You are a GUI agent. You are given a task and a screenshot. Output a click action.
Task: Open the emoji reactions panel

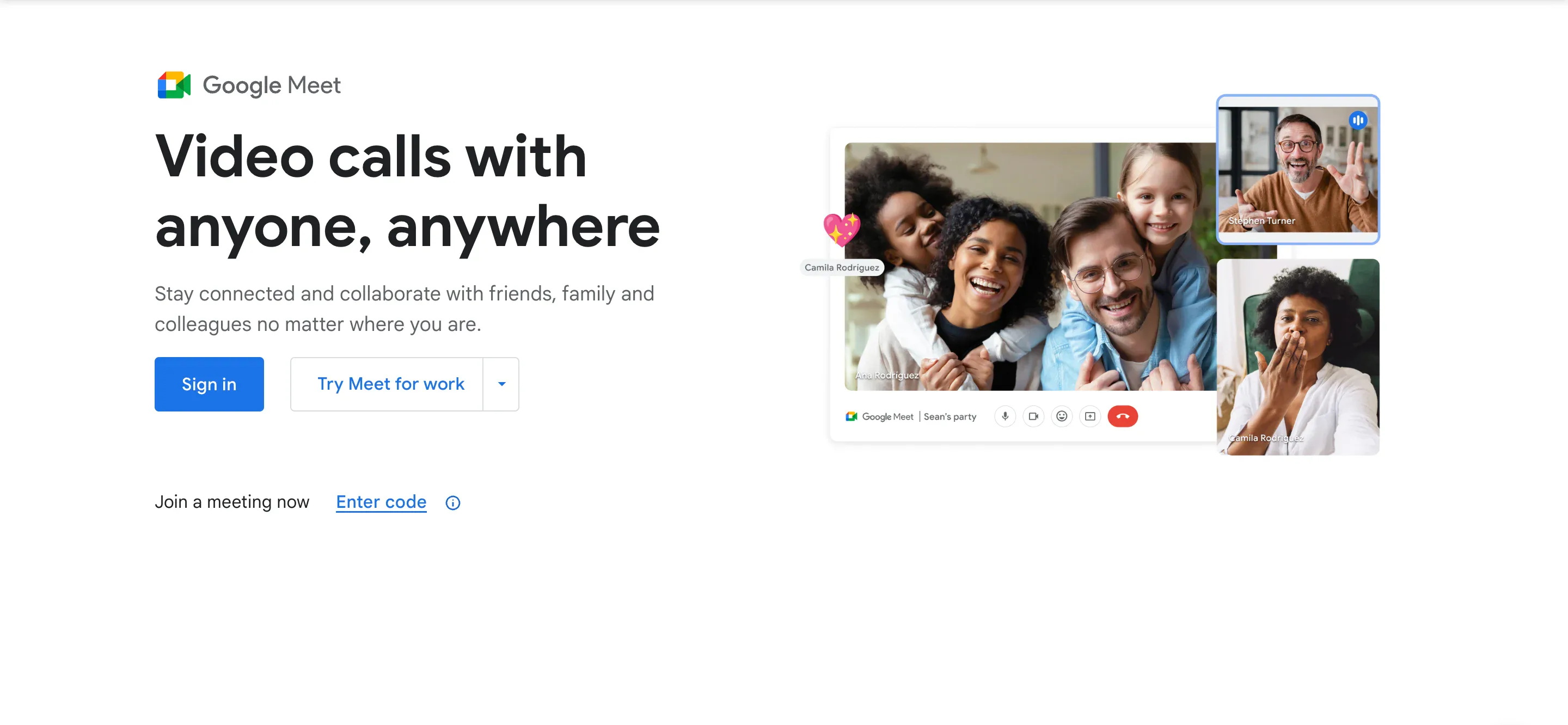1062,416
